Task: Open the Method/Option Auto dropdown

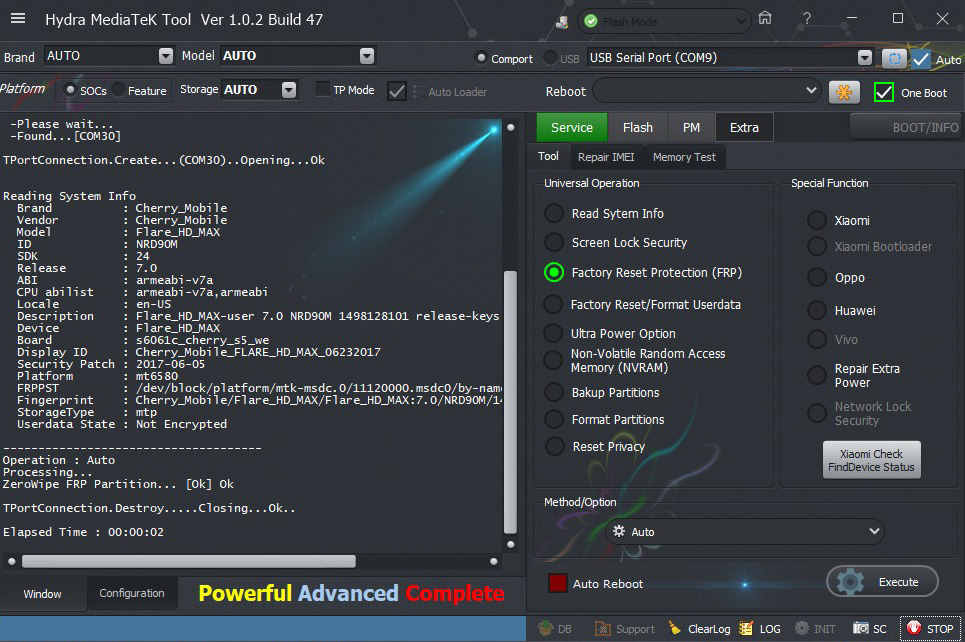Action: (745, 532)
